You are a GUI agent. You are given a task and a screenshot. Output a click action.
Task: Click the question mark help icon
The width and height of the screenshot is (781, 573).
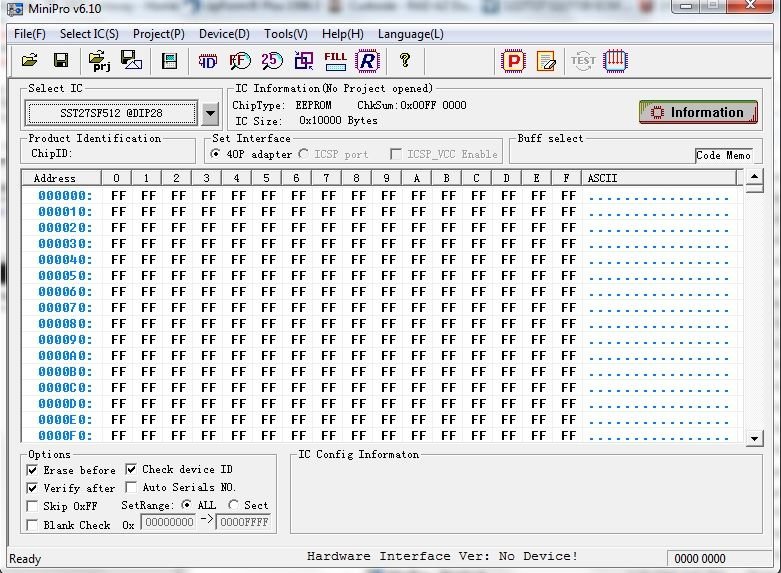pos(405,61)
